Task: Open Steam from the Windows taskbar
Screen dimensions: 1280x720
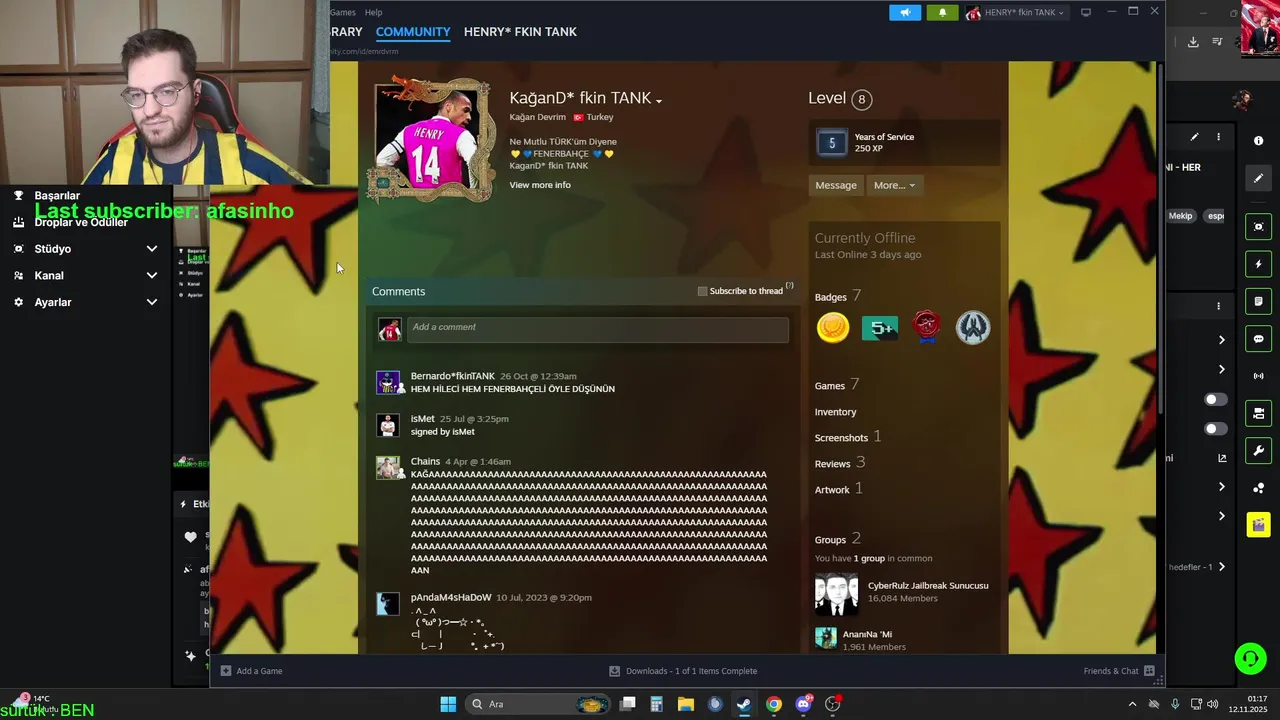Action: (744, 704)
